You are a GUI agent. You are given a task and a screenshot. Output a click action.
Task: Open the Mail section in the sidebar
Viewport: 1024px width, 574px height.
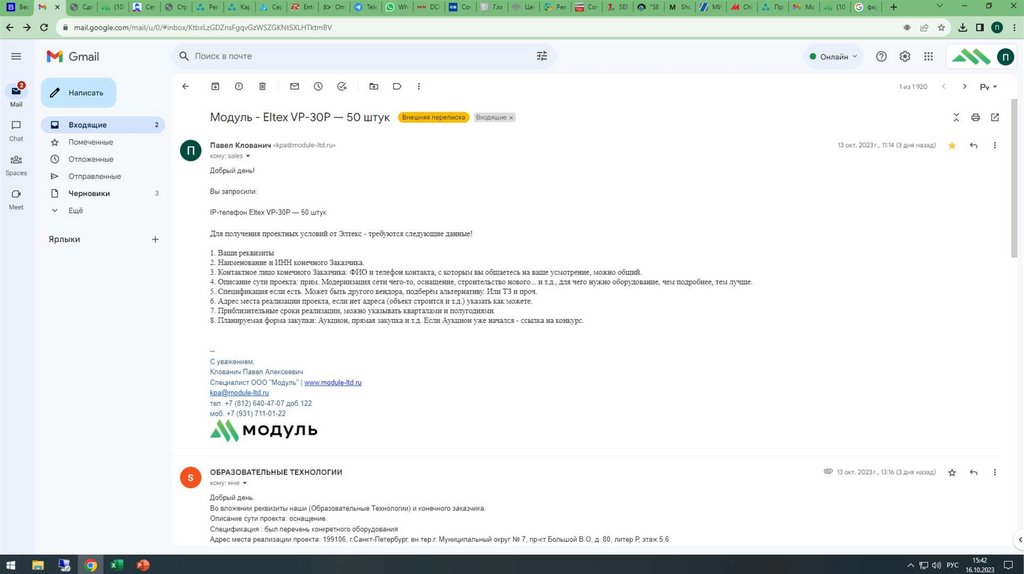coord(16,95)
